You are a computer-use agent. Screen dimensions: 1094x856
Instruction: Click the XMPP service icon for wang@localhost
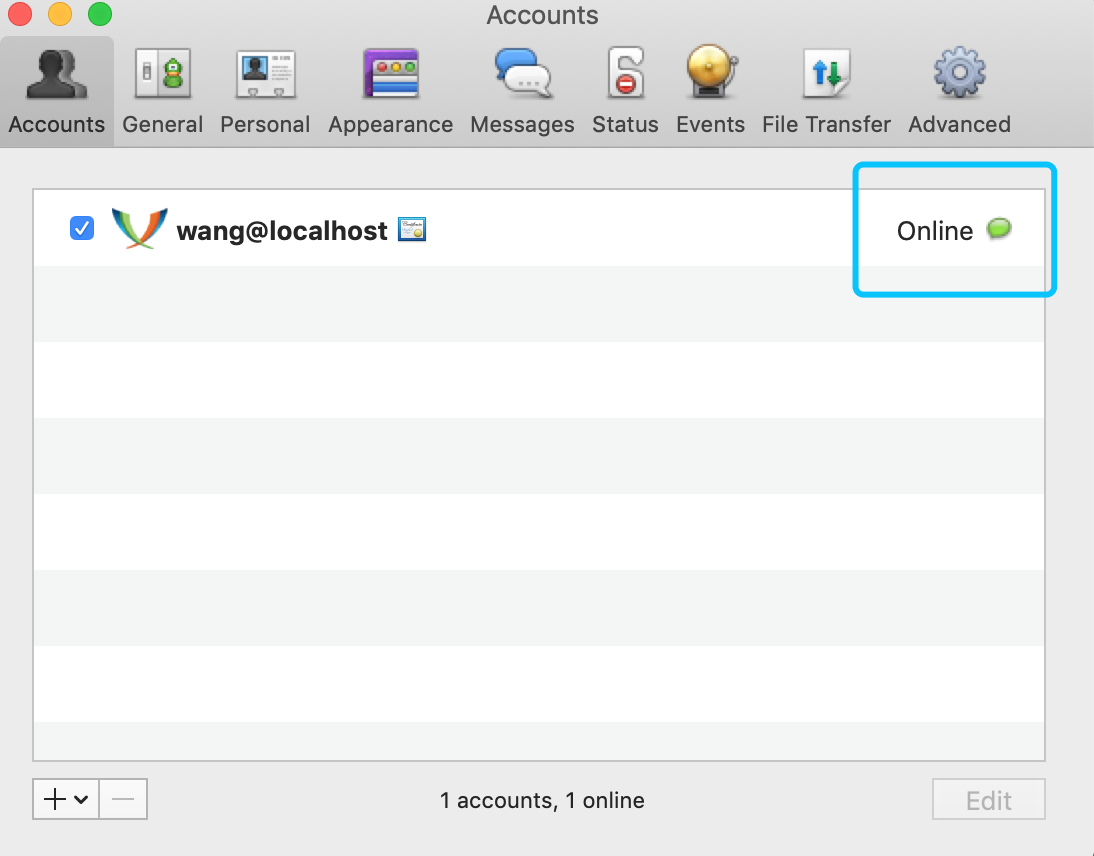click(x=140, y=228)
